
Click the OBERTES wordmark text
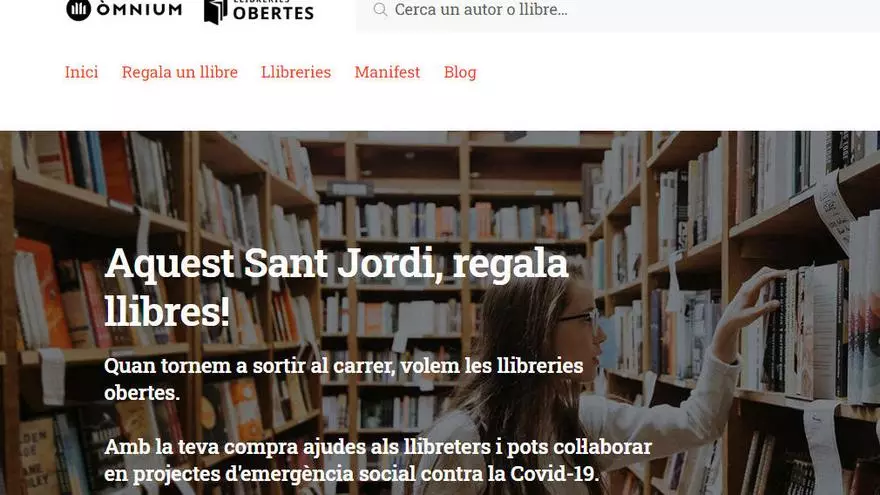coord(273,13)
